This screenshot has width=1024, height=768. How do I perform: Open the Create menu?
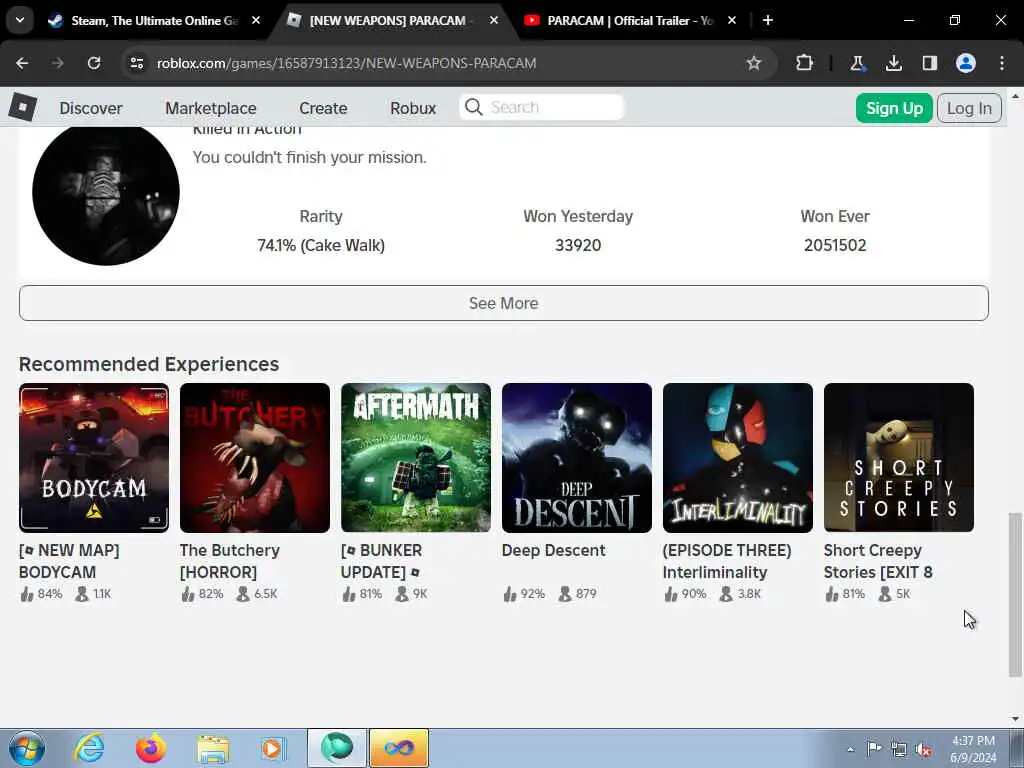323,108
